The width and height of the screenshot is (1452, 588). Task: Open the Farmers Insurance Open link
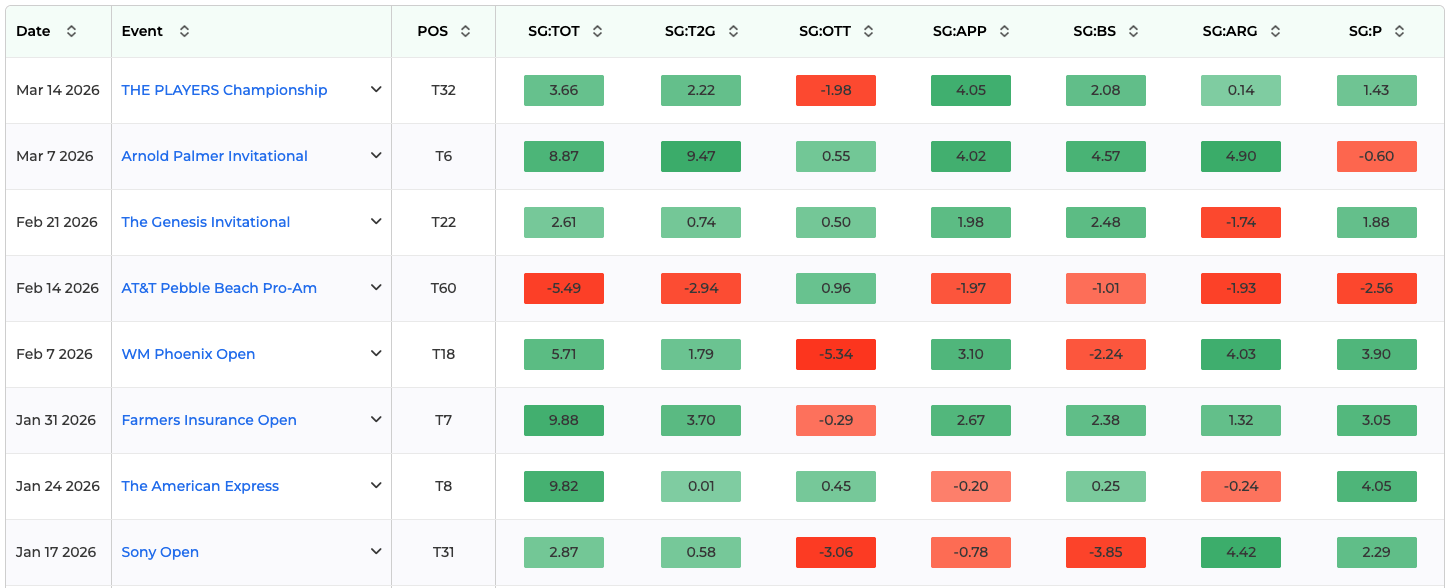pyautogui.click(x=209, y=420)
